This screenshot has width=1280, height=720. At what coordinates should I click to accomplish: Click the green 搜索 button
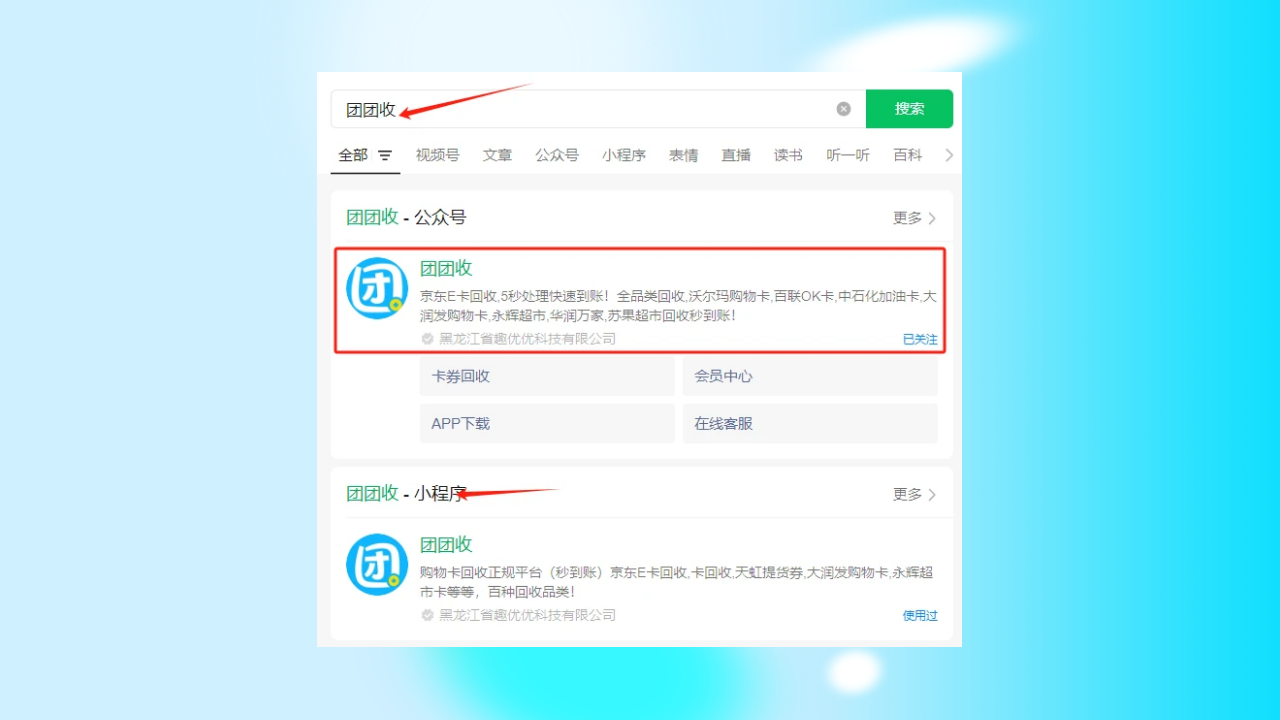[909, 109]
